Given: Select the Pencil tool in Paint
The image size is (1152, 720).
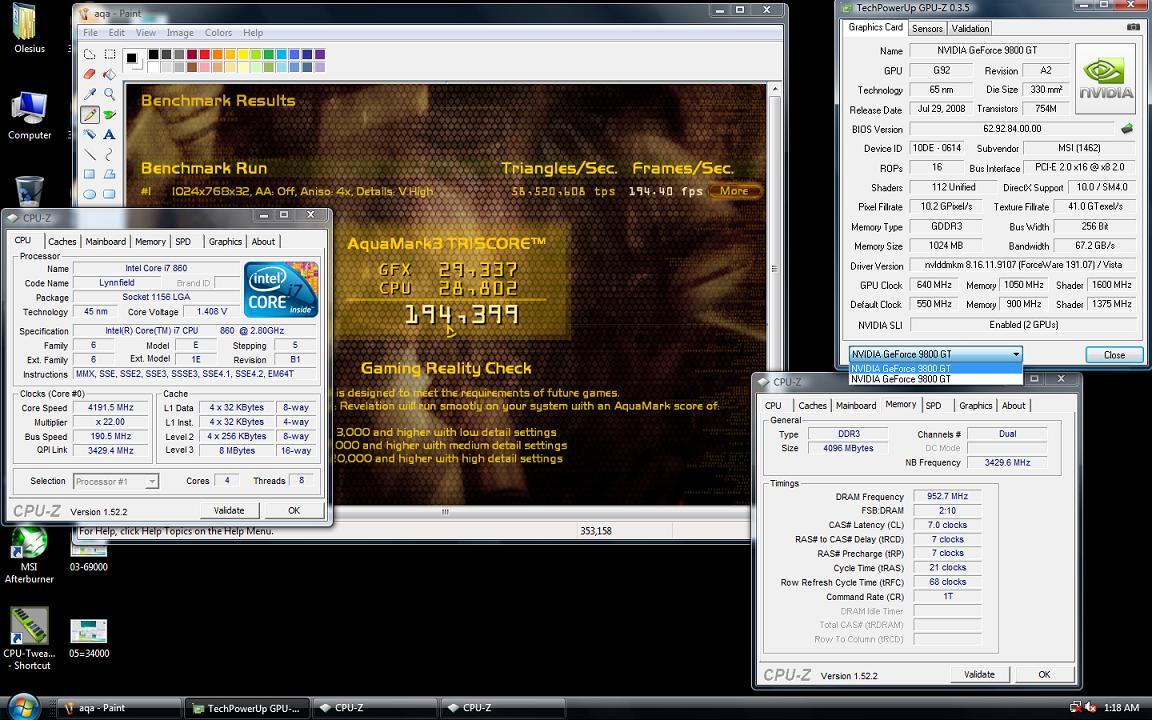Looking at the screenshot, I should pos(90,114).
